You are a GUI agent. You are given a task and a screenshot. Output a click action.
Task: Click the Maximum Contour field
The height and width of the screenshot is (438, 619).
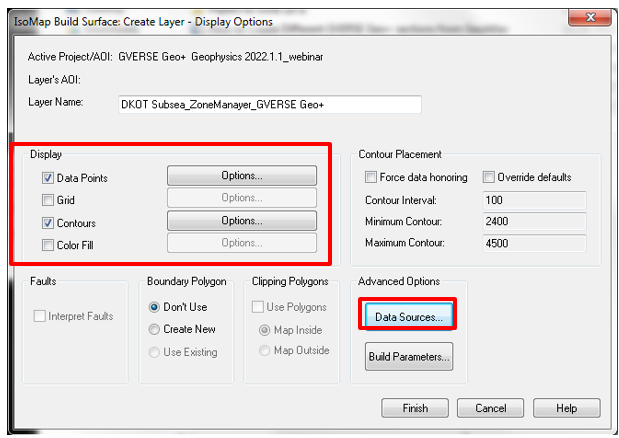(x=535, y=243)
